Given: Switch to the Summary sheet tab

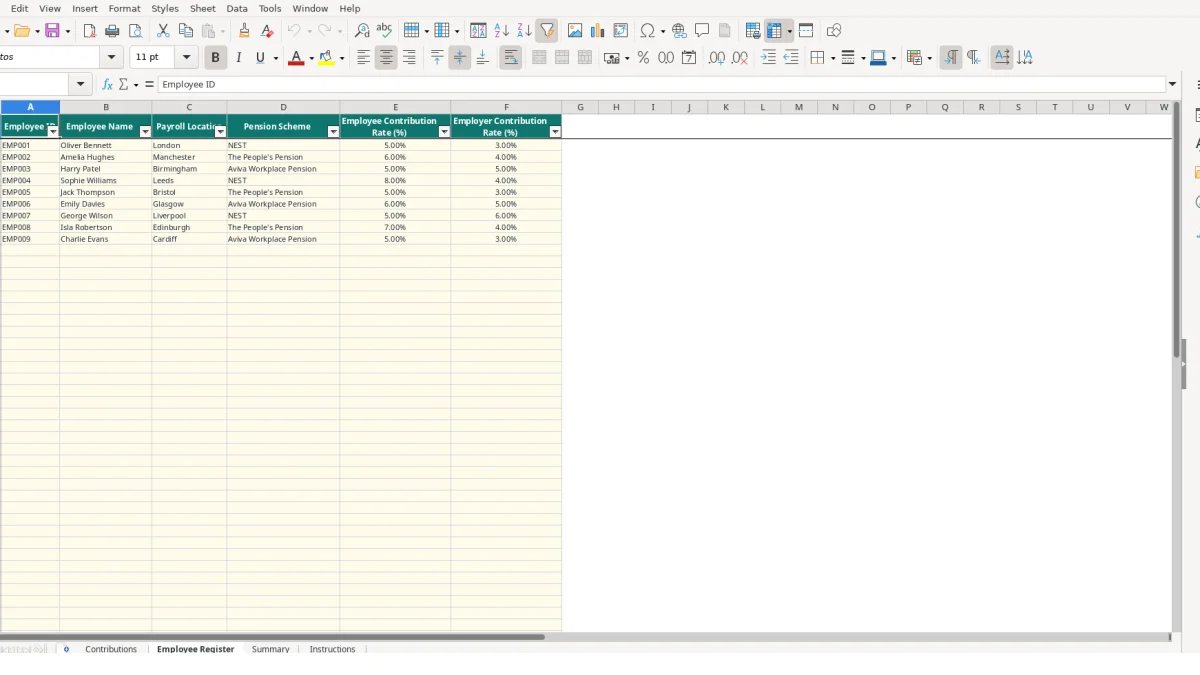Looking at the screenshot, I should tap(270, 649).
